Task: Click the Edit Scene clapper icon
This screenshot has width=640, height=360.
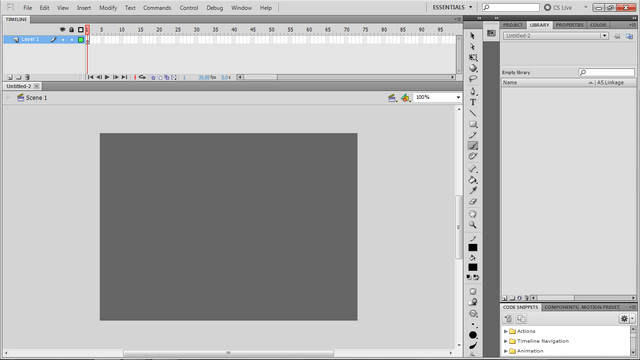Action: coord(392,98)
